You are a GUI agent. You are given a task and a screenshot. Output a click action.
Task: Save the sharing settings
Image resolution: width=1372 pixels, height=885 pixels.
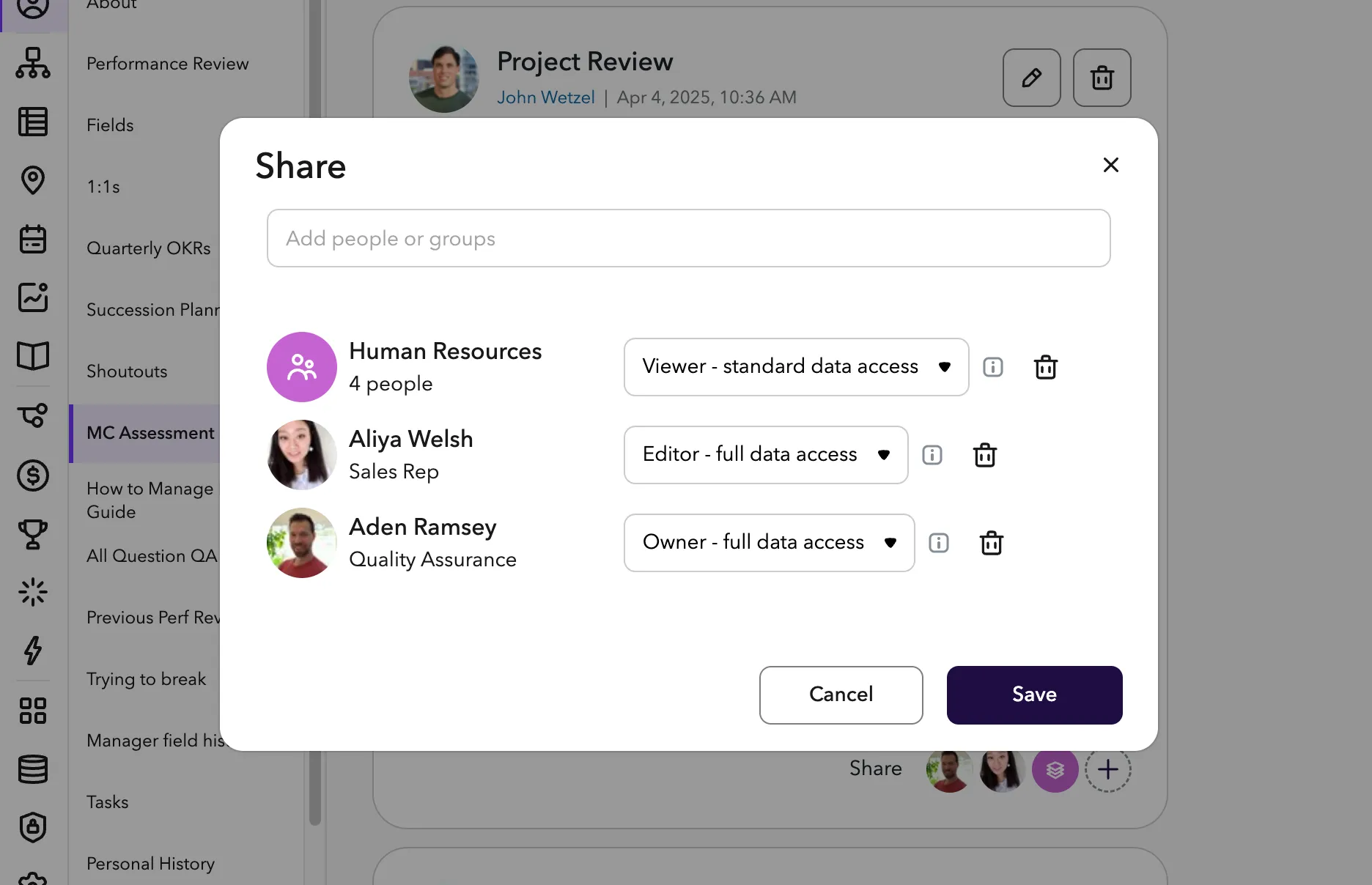(1035, 695)
